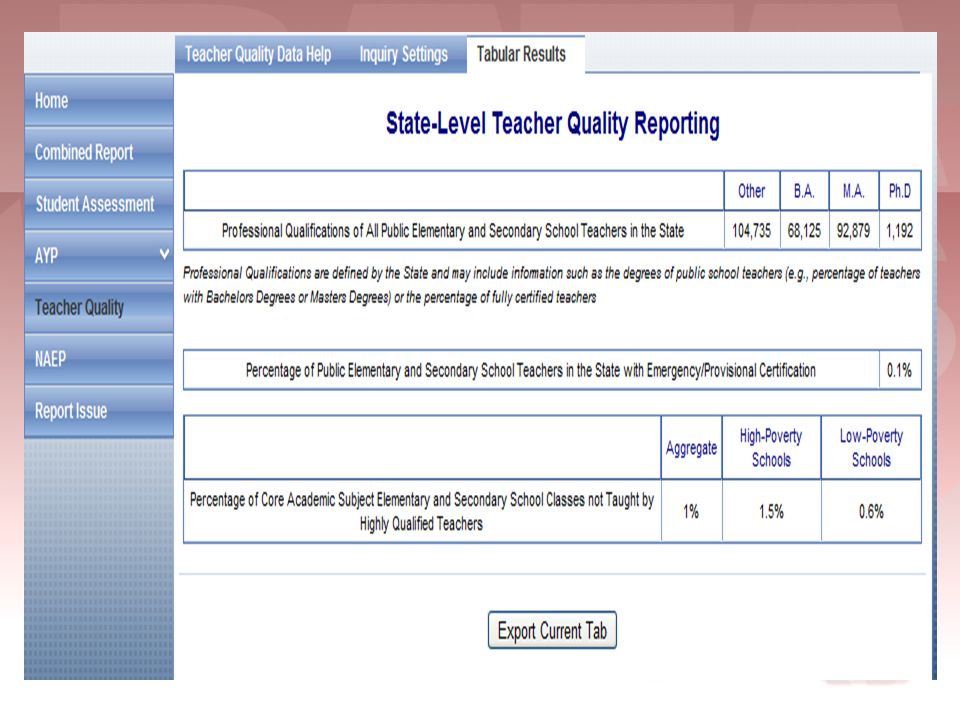This screenshot has width=960, height=720.
Task: Click the Other column header
Action: (751, 191)
